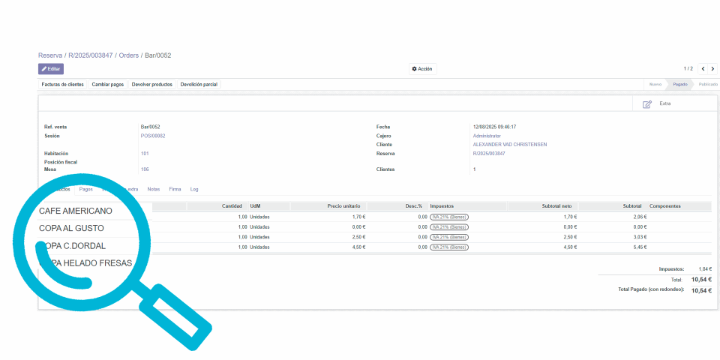
Task: Click the Editar button
Action: pyautogui.click(x=51, y=69)
